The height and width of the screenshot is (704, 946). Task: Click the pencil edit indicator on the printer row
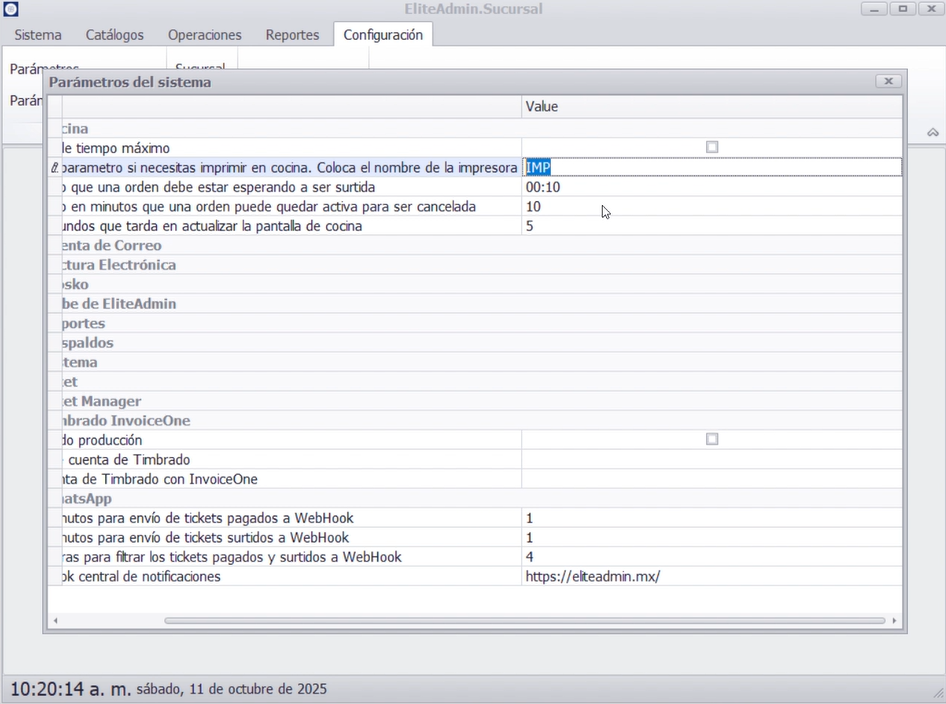pos(55,168)
